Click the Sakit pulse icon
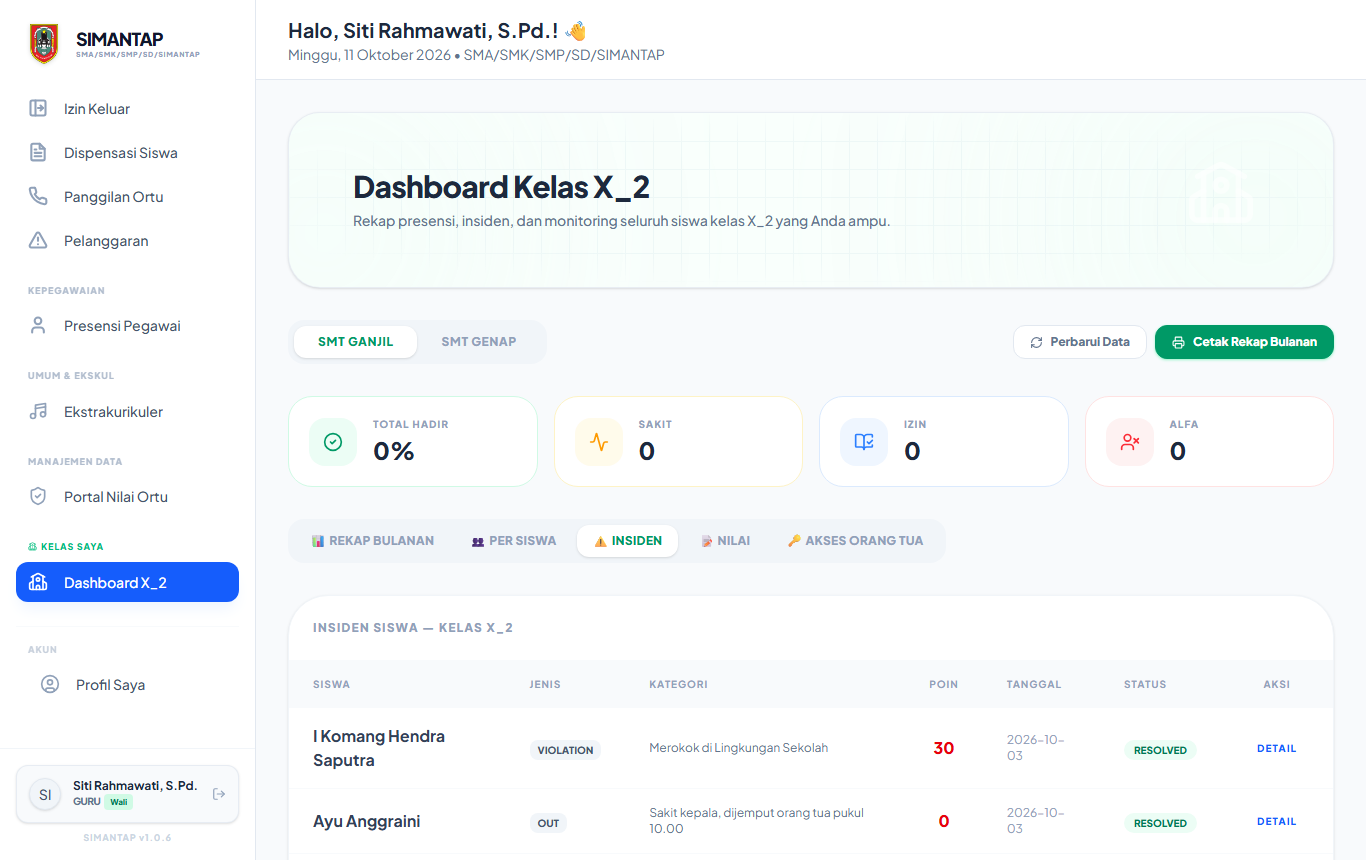 pyautogui.click(x=599, y=442)
